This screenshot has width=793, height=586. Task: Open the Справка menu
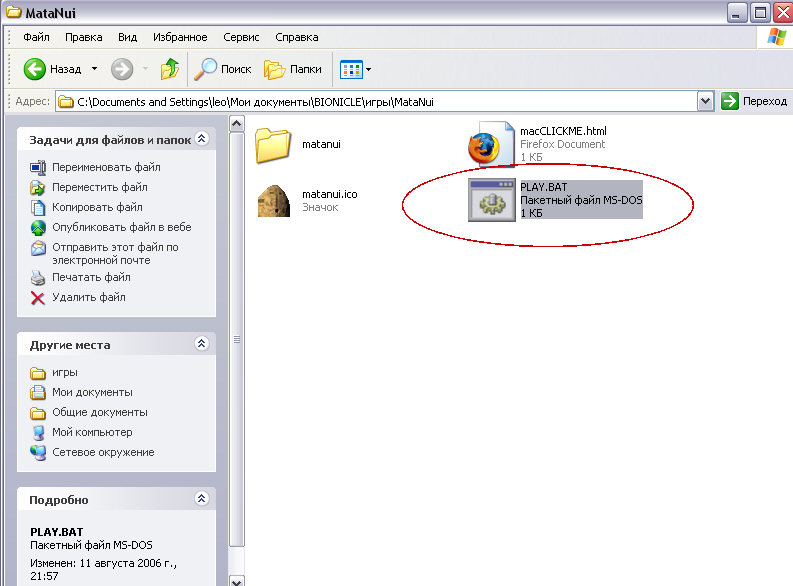click(x=297, y=37)
